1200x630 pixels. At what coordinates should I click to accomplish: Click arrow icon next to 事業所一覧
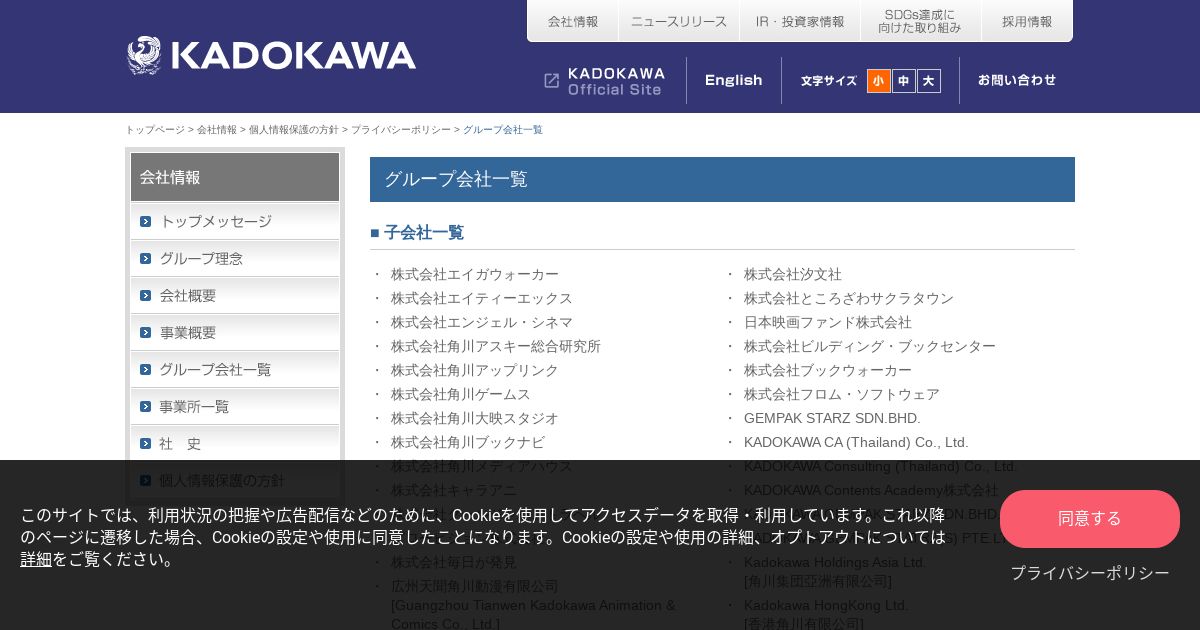coord(146,406)
